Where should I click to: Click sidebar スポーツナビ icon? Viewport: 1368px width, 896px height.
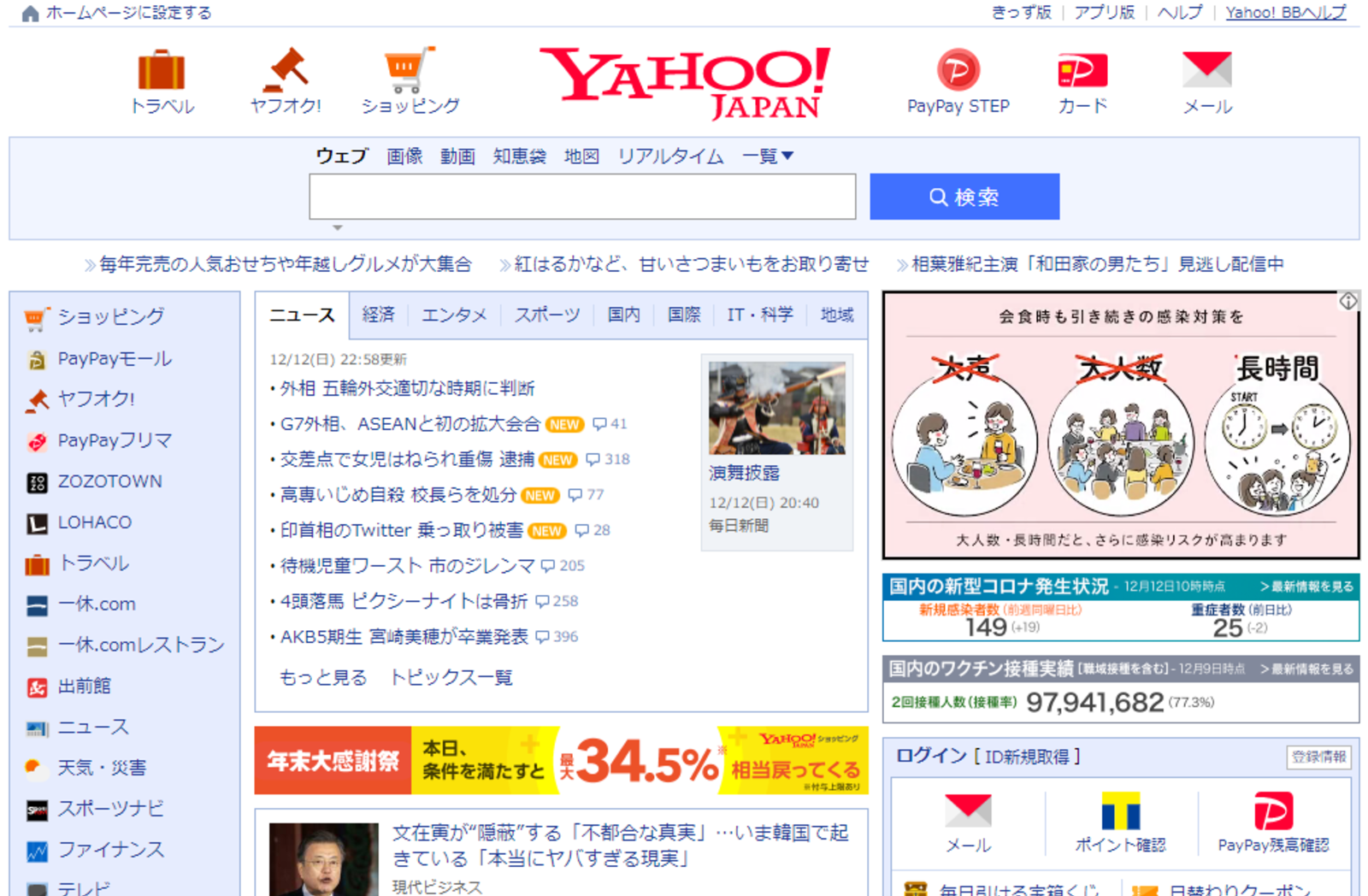point(37,810)
